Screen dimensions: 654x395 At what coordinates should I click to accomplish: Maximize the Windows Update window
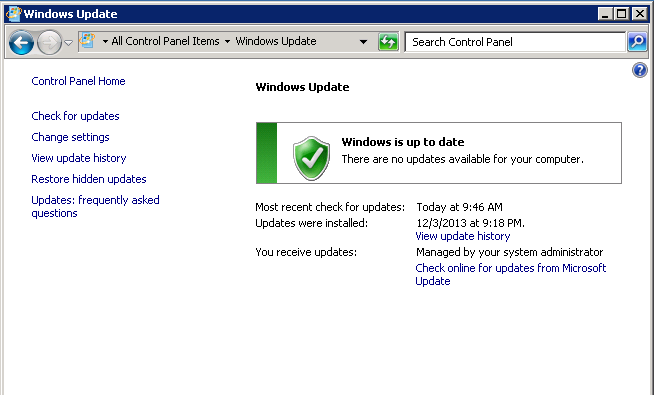click(621, 14)
